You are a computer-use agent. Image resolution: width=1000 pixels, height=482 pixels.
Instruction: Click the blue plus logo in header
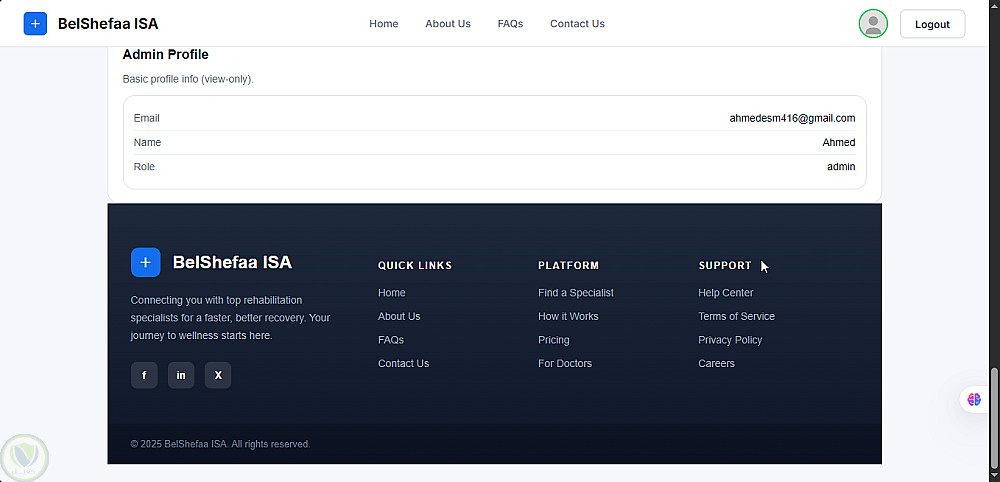click(x=35, y=24)
